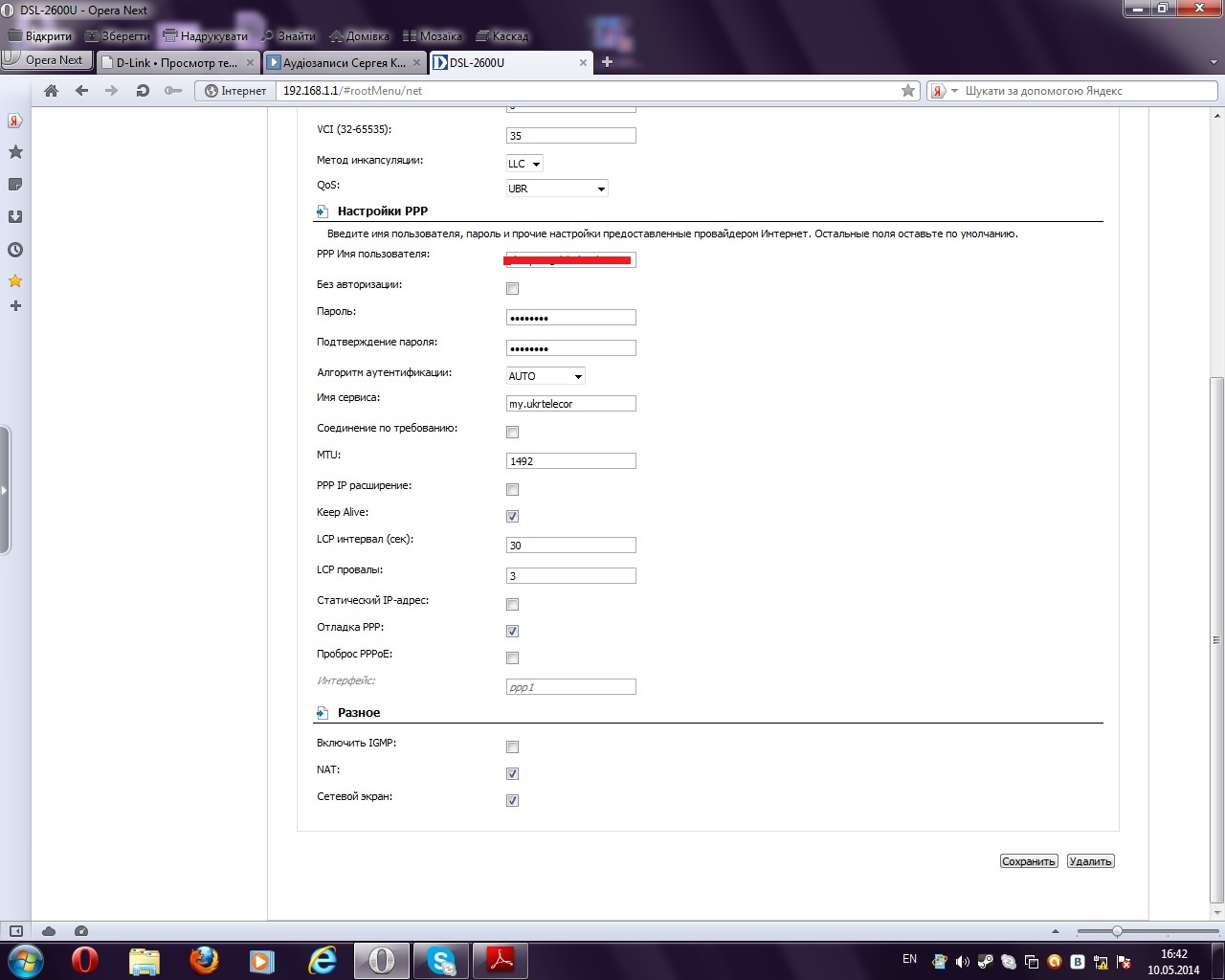Open Skype from the taskbar
The image size is (1225, 980).
(x=441, y=960)
